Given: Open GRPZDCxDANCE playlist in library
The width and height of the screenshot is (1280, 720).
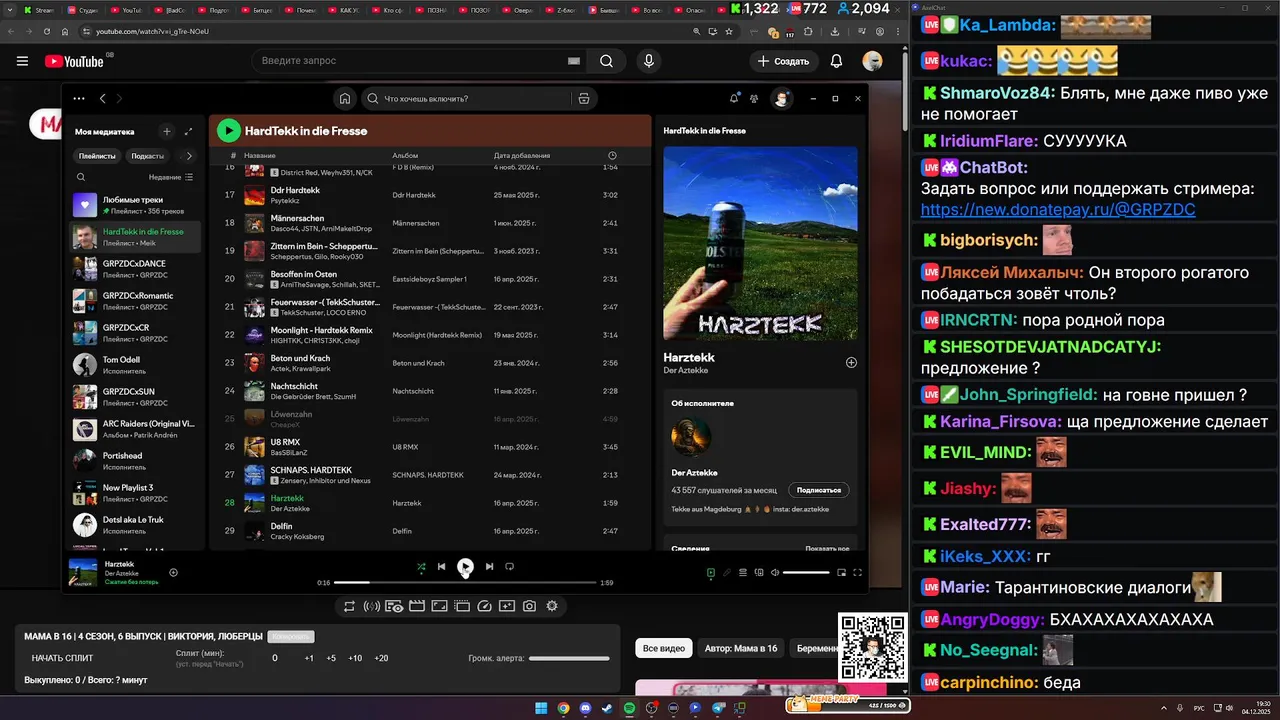Looking at the screenshot, I should click(137, 269).
